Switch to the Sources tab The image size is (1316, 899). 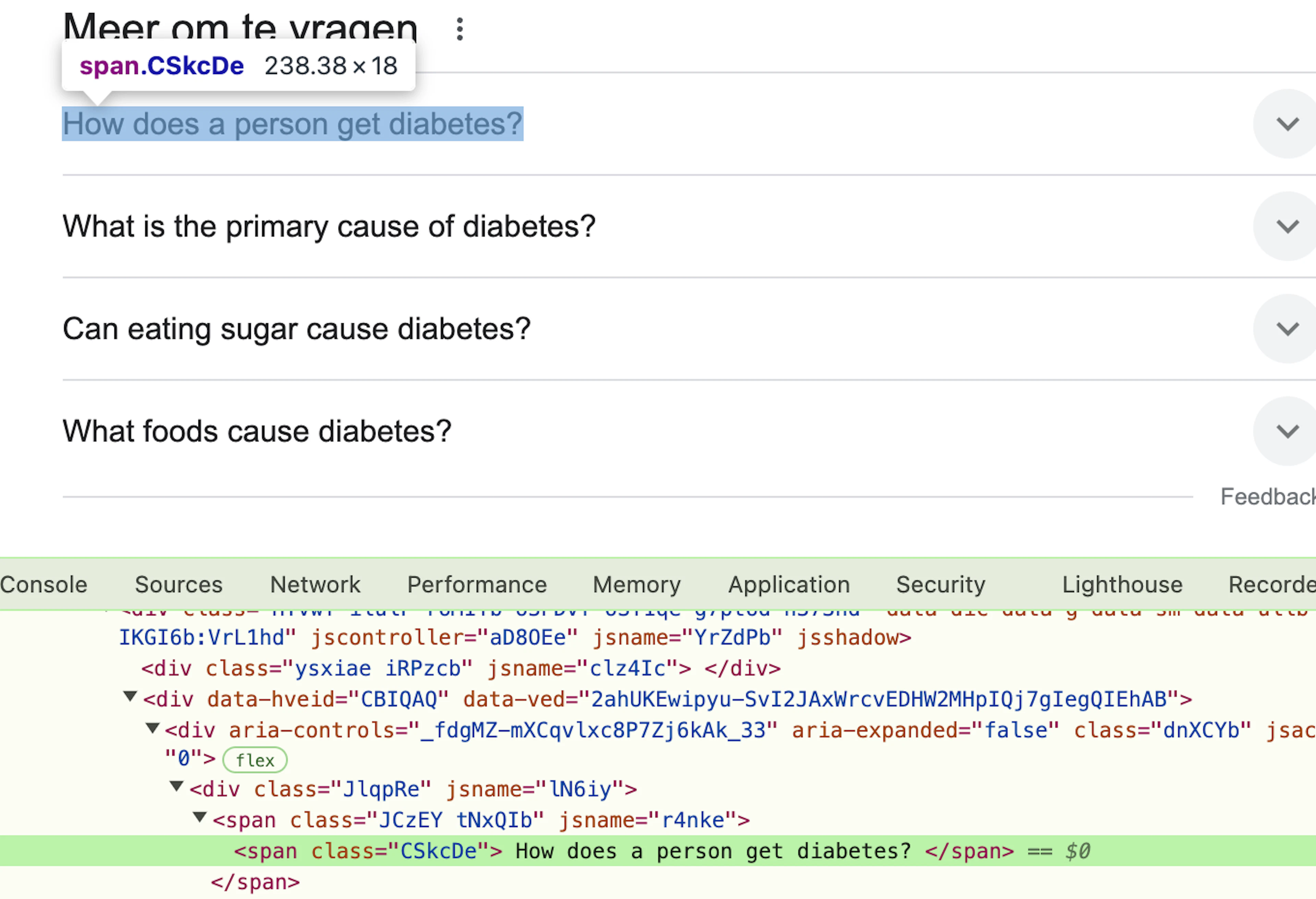(x=179, y=585)
